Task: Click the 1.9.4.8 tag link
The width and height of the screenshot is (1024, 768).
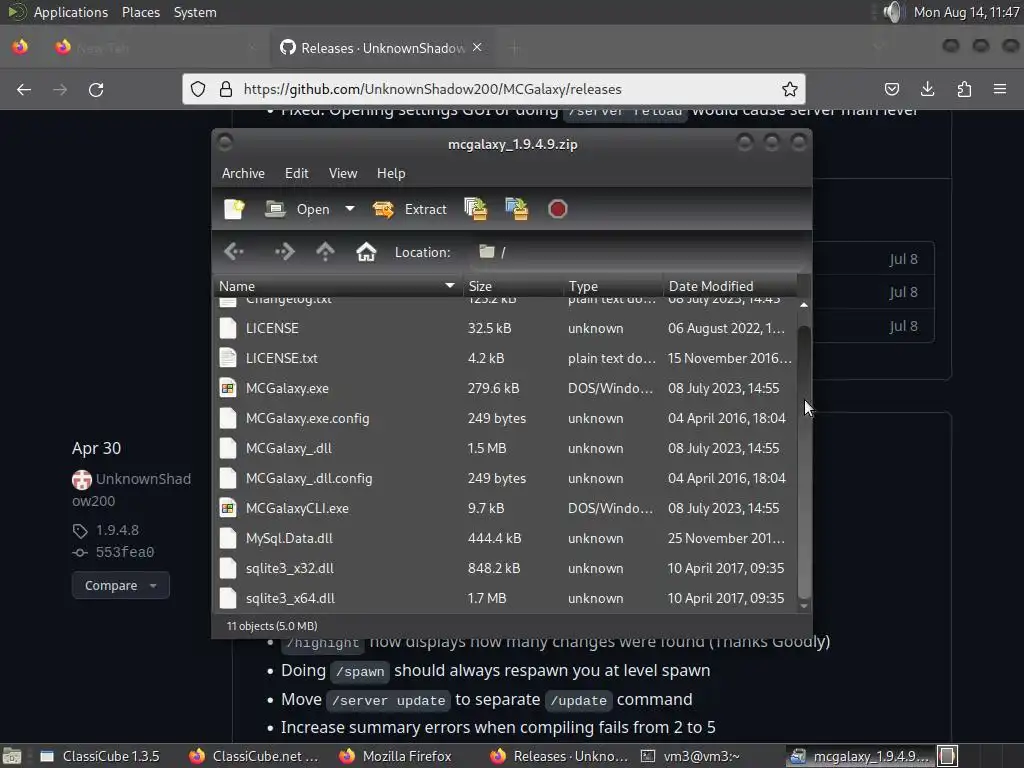Action: tap(118, 530)
